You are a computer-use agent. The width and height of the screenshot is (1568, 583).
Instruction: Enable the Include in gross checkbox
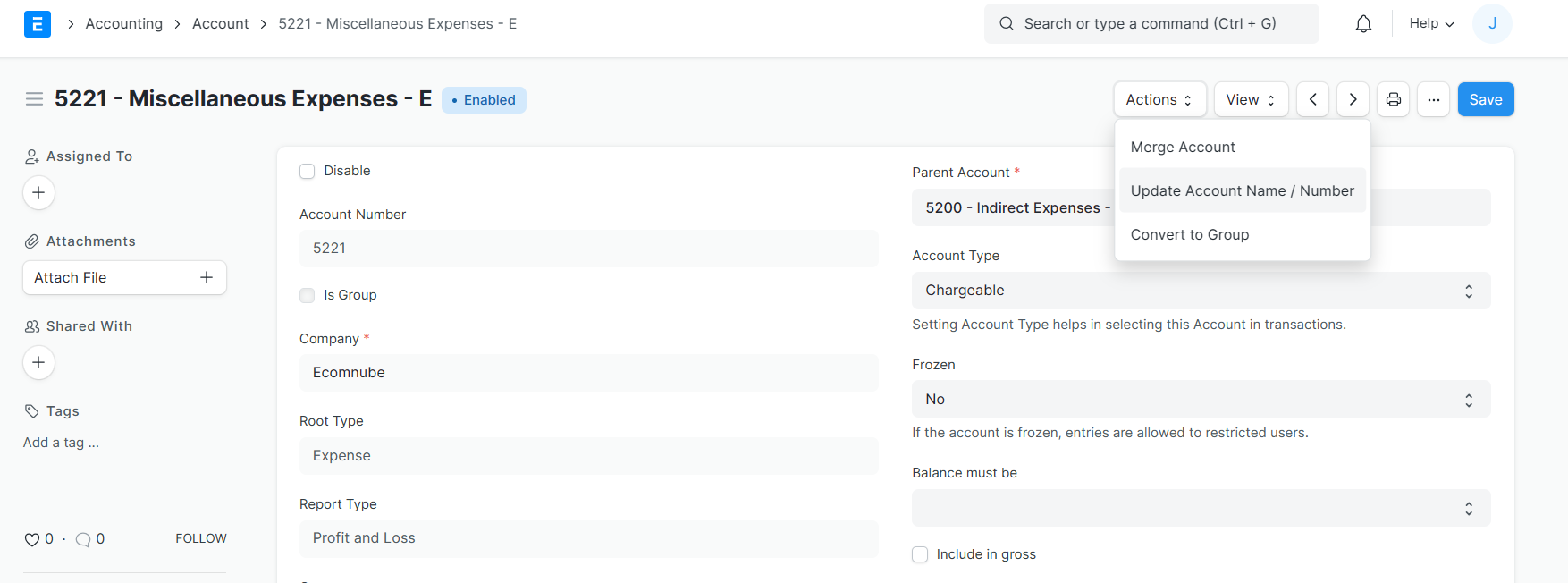(920, 554)
